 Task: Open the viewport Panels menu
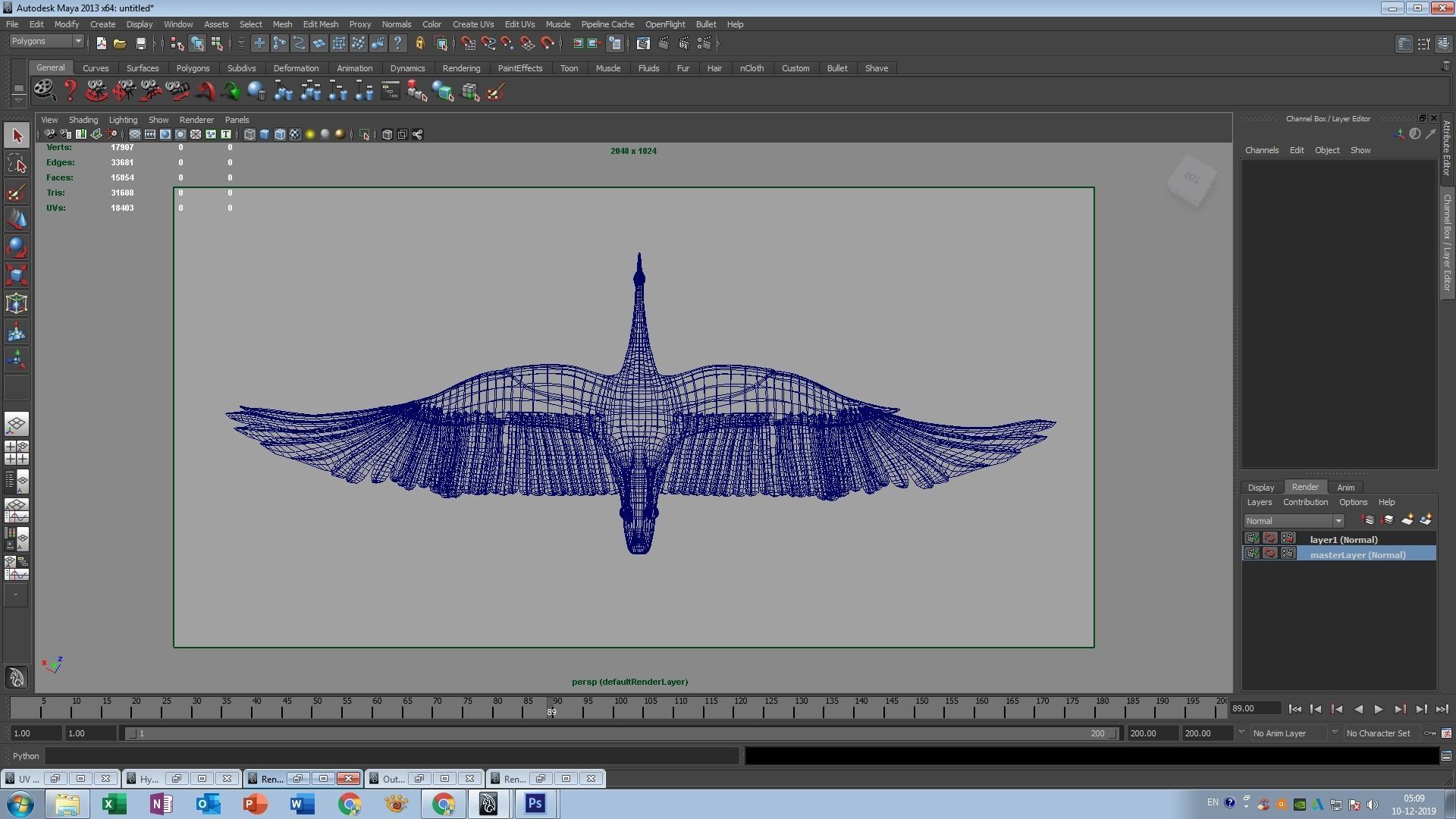pos(237,120)
